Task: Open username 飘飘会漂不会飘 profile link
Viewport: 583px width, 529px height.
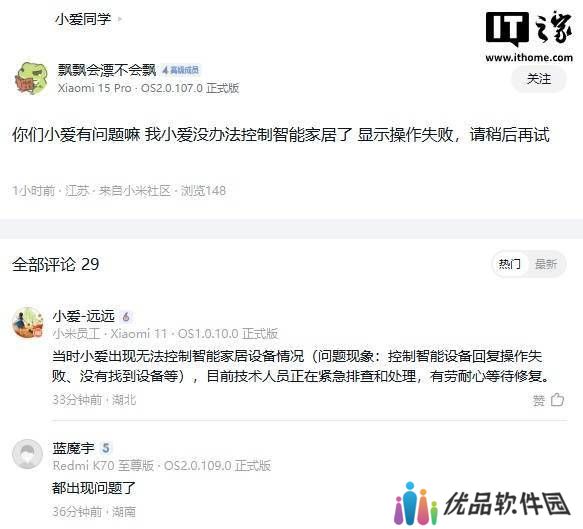Action: (107, 70)
